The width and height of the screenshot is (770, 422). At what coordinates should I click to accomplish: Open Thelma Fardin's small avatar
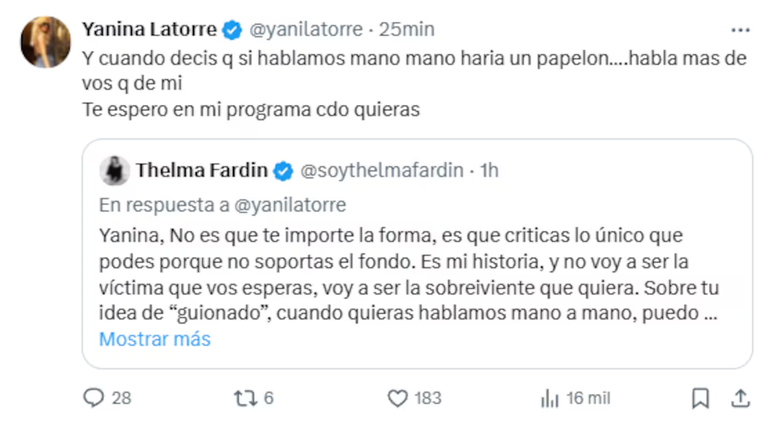[x=114, y=171]
